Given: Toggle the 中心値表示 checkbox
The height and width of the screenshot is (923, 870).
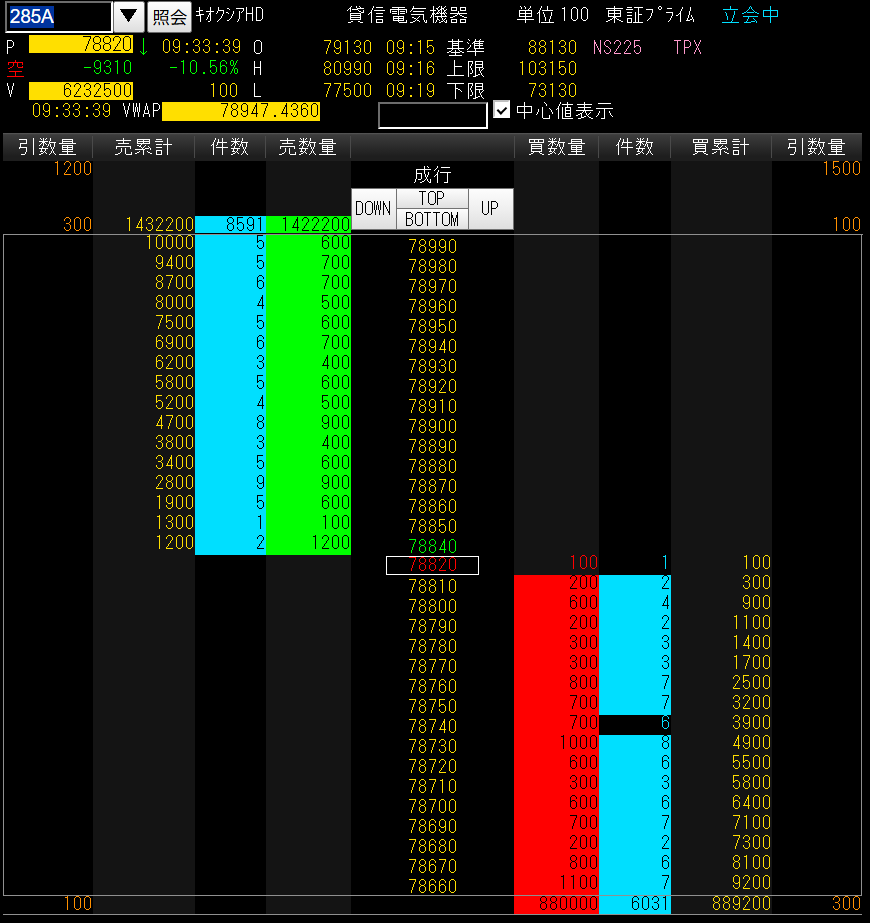Looking at the screenshot, I should point(502,109).
